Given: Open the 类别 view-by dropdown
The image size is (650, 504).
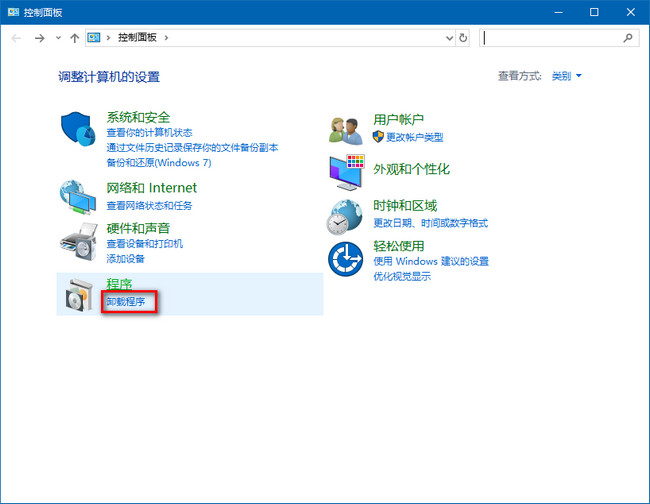Looking at the screenshot, I should tap(567, 76).
